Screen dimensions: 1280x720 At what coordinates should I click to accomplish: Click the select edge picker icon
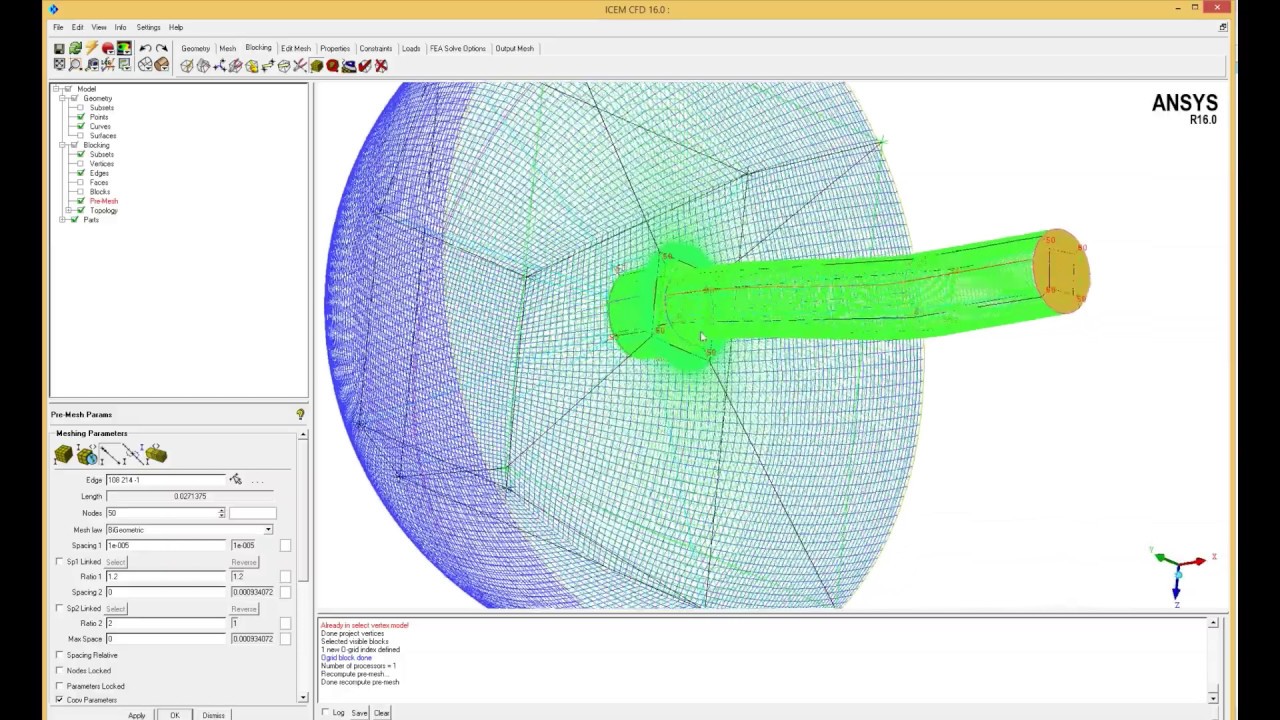(x=235, y=480)
